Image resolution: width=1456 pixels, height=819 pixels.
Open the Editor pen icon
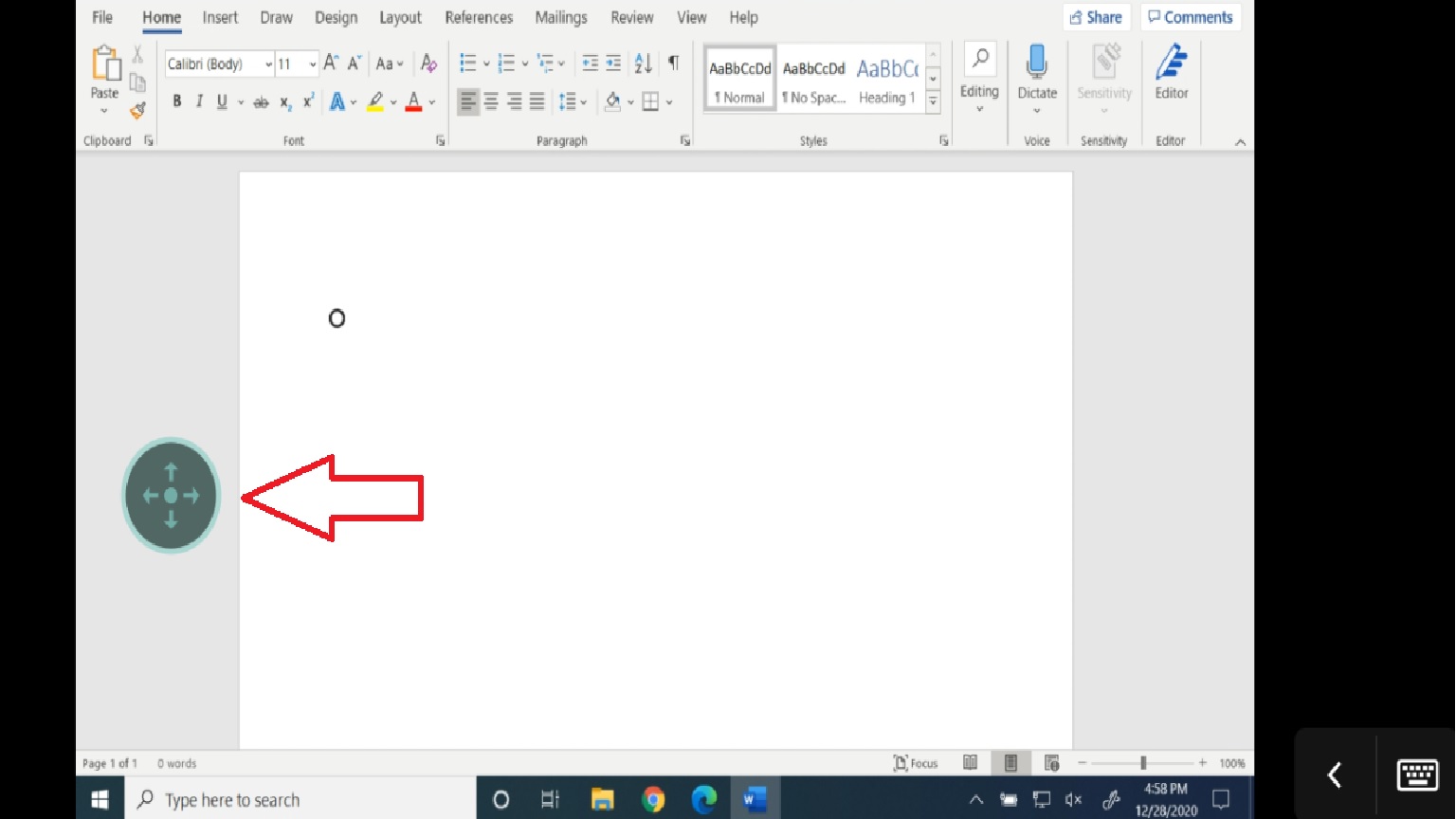(1171, 64)
